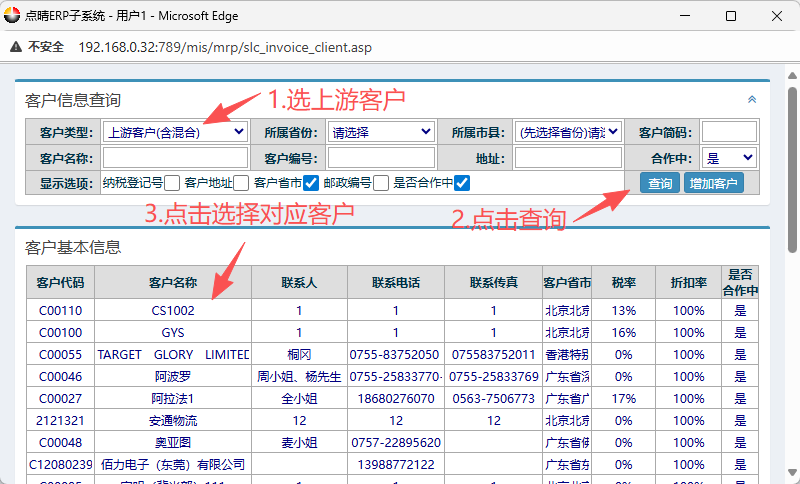
Task: Open the cooperating status dropdown
Action: pyautogui.click(x=729, y=158)
